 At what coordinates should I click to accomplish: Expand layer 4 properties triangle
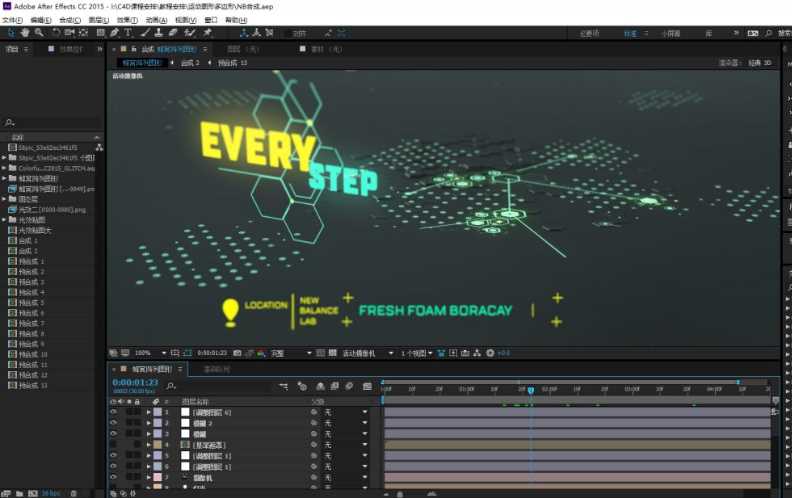coord(148,444)
